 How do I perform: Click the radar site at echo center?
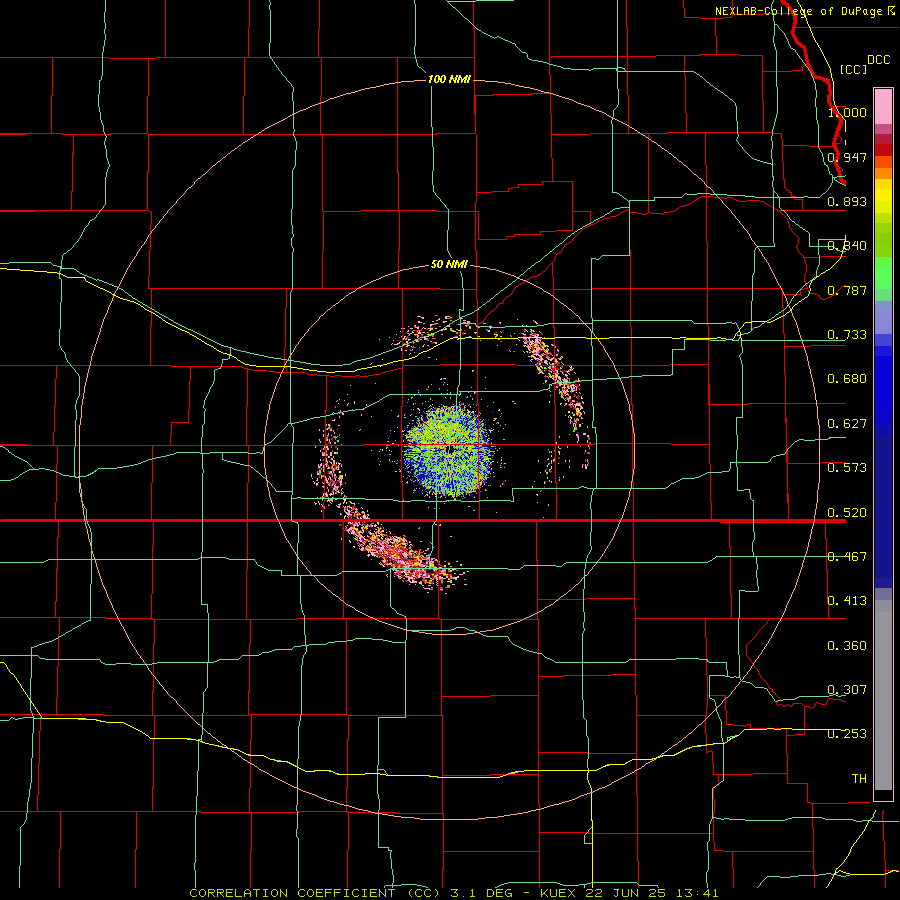451,449
